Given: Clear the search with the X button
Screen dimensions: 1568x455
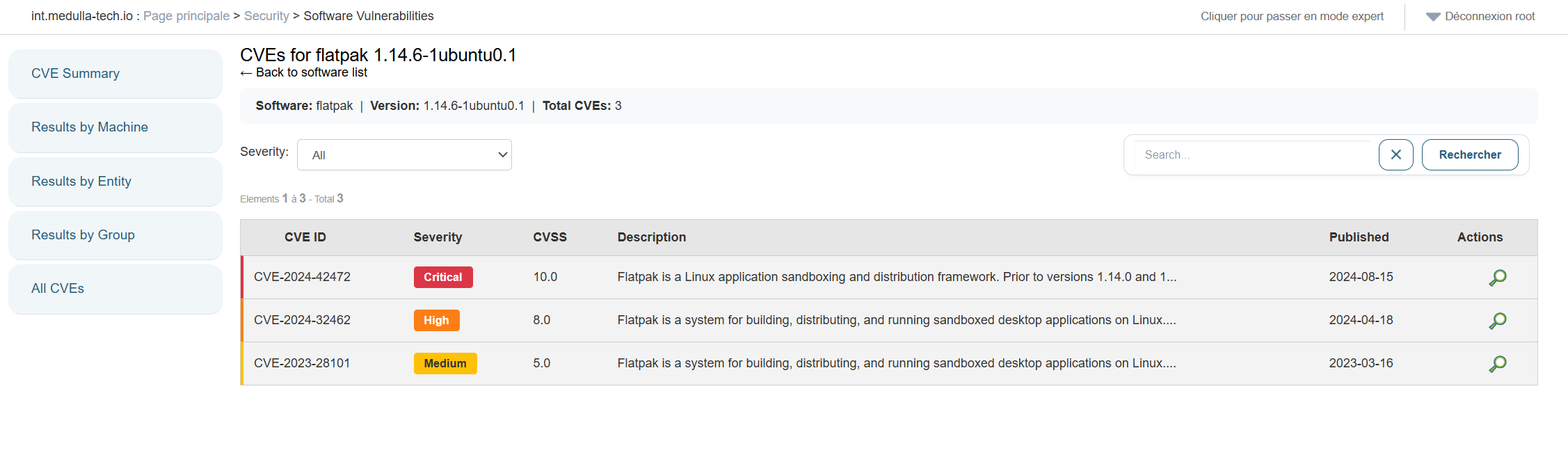Looking at the screenshot, I should 1395,154.
